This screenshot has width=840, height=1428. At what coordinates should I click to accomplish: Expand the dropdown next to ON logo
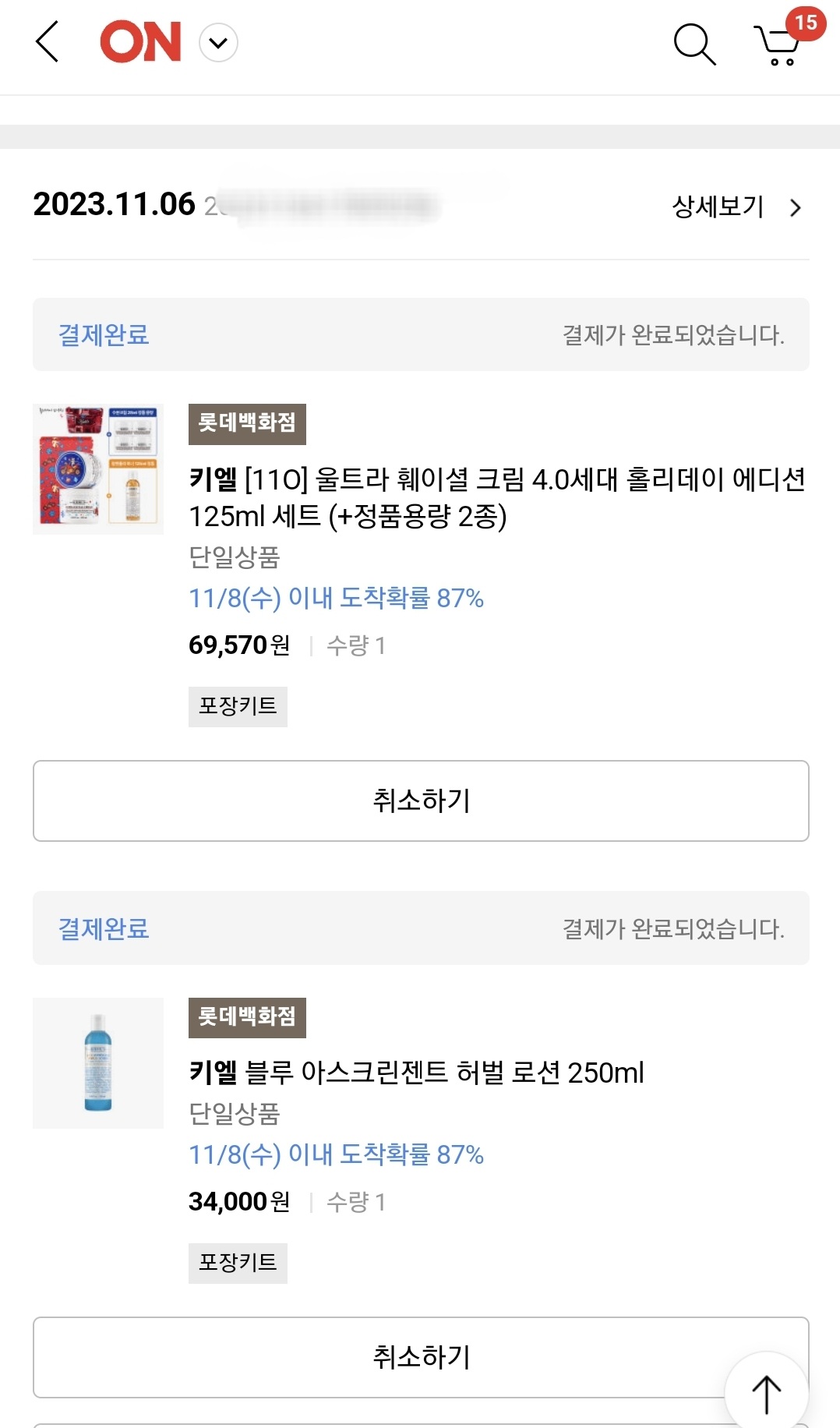[x=219, y=43]
